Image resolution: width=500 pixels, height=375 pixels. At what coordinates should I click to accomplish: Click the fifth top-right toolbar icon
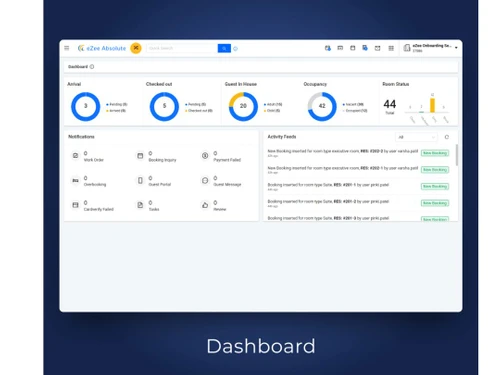pos(377,48)
